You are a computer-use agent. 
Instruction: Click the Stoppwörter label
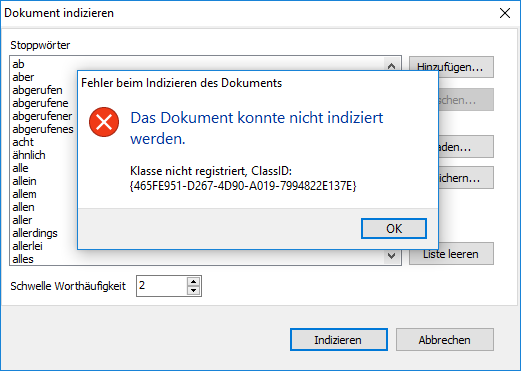click(40, 45)
